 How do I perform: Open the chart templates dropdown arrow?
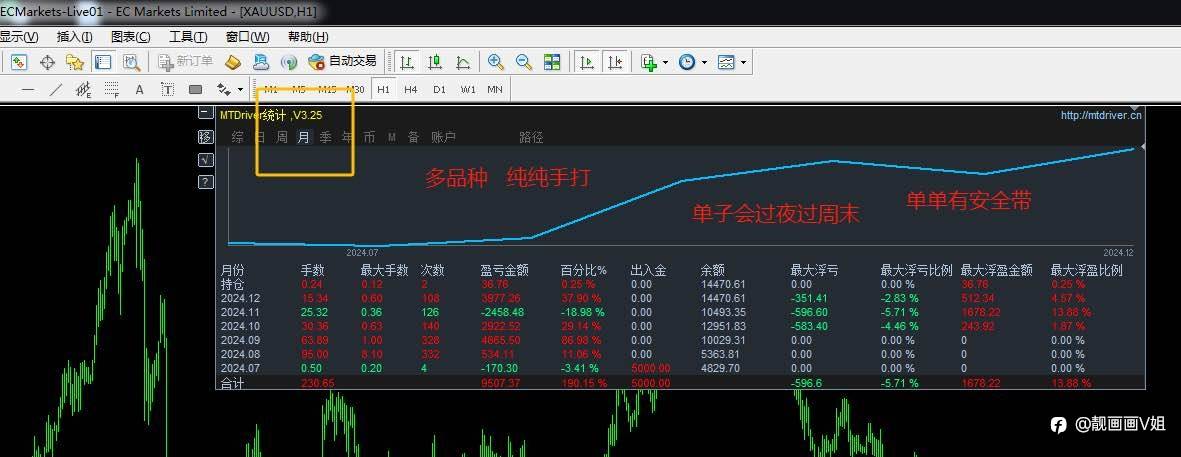(743, 63)
